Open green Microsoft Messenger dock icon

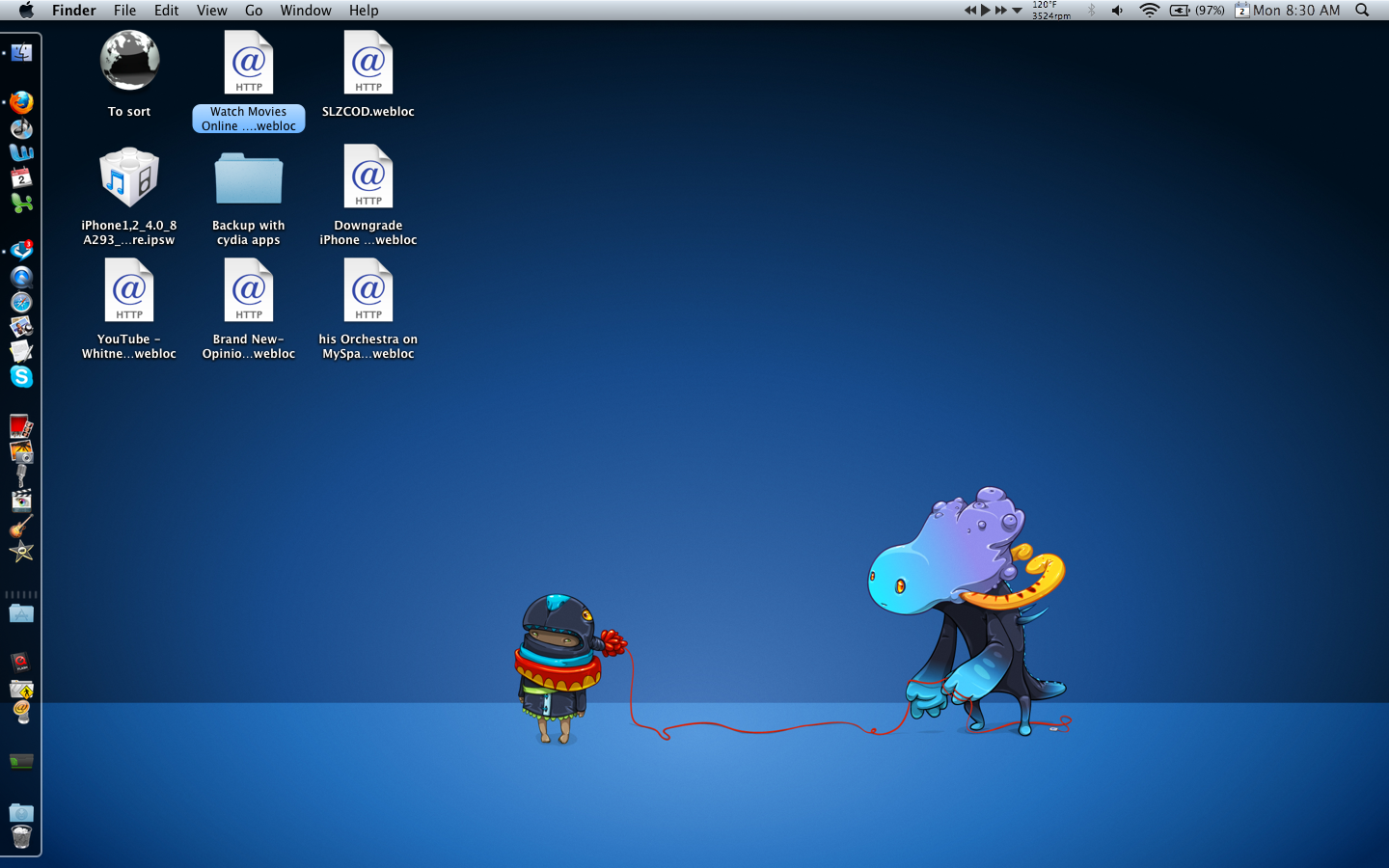point(21,203)
